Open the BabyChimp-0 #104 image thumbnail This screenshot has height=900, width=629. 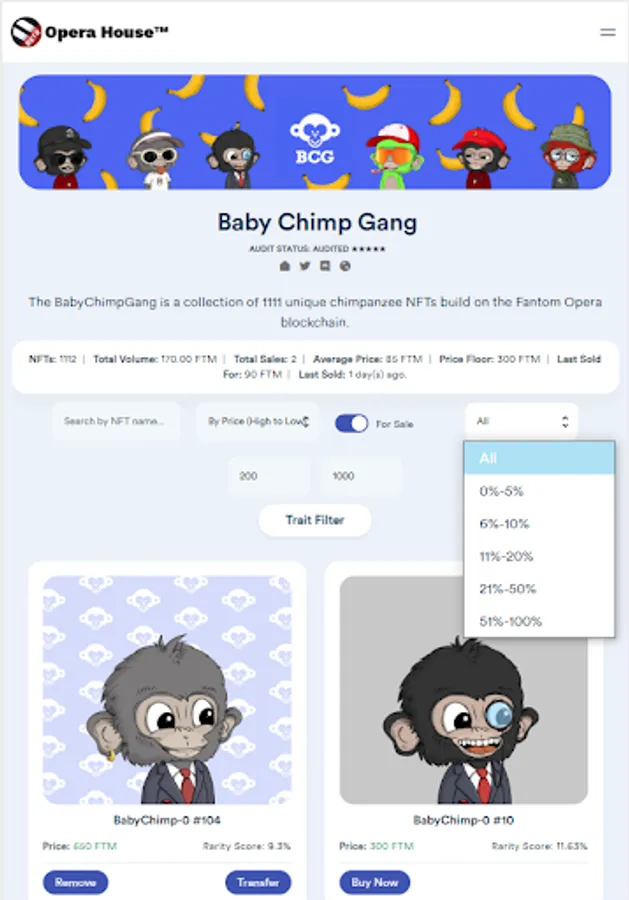[167, 690]
